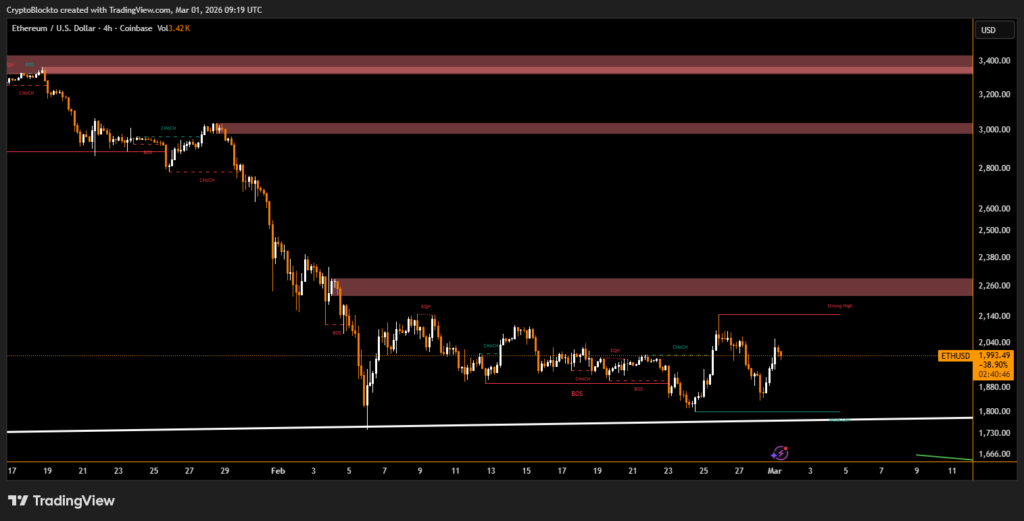The height and width of the screenshot is (521, 1024).
Task: Click the Strong High label
Action: point(840,306)
